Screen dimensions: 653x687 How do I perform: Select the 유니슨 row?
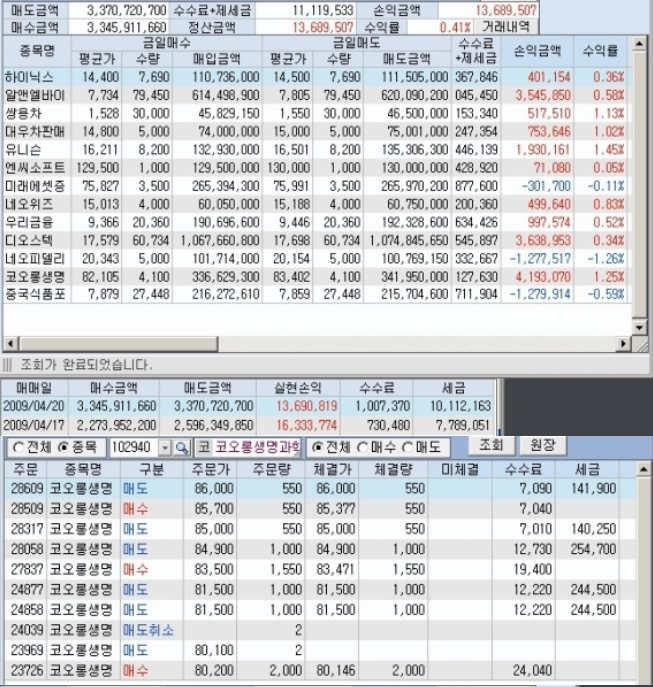(316, 150)
